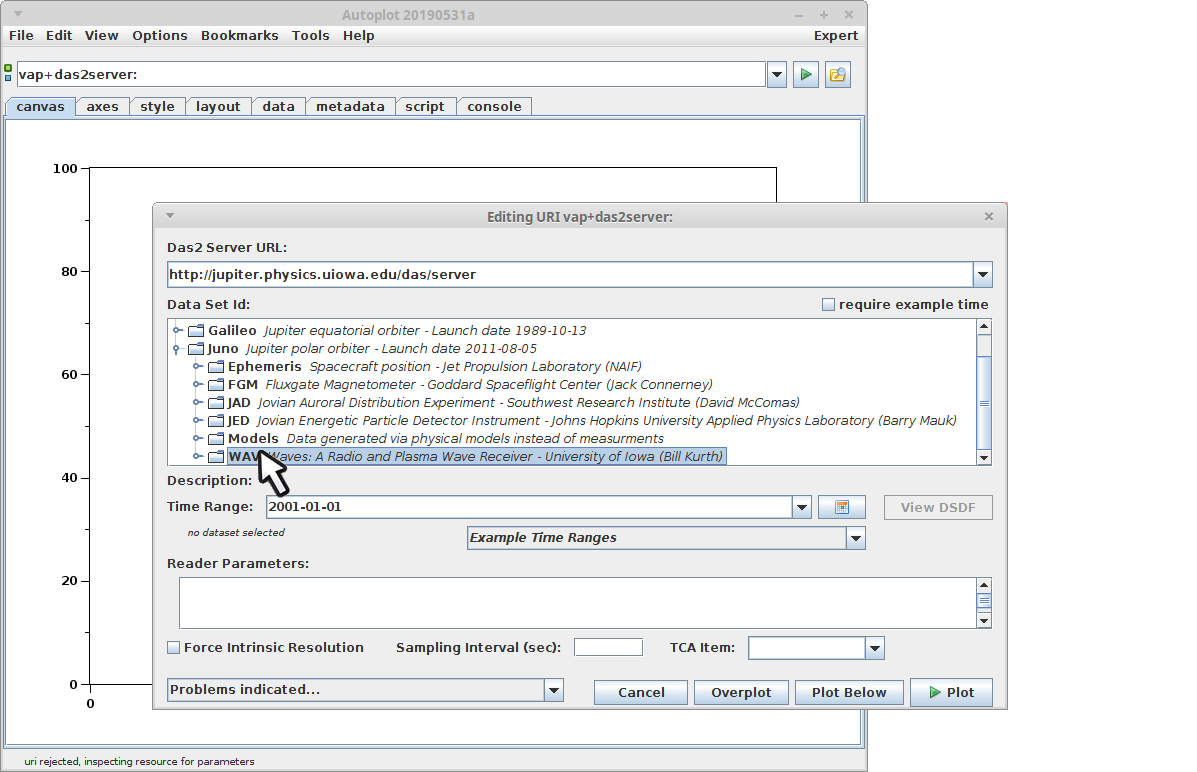The width and height of the screenshot is (1197, 772).
Task: Open the dialog title bar menu triangle
Action: (170, 216)
